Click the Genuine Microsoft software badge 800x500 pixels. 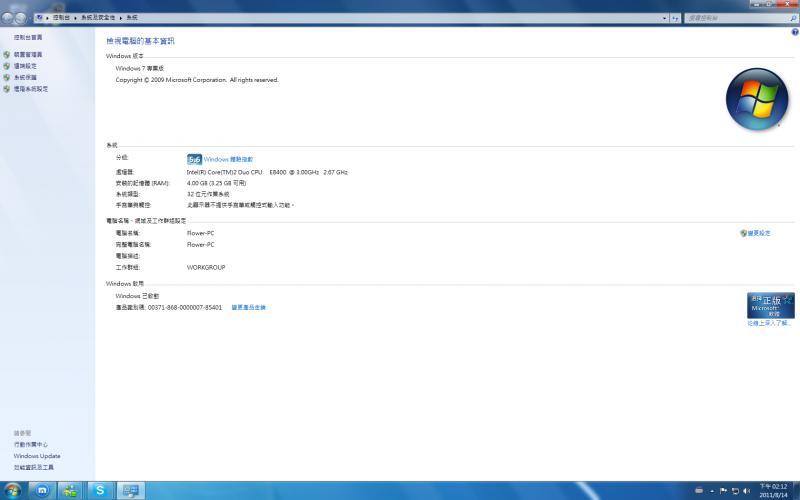click(770, 305)
